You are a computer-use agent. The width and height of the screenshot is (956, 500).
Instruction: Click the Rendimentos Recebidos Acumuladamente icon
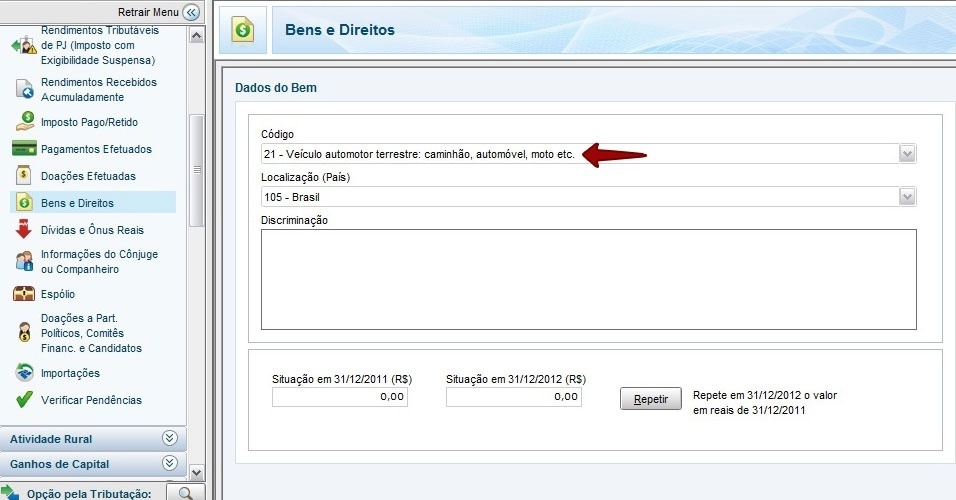[24, 90]
